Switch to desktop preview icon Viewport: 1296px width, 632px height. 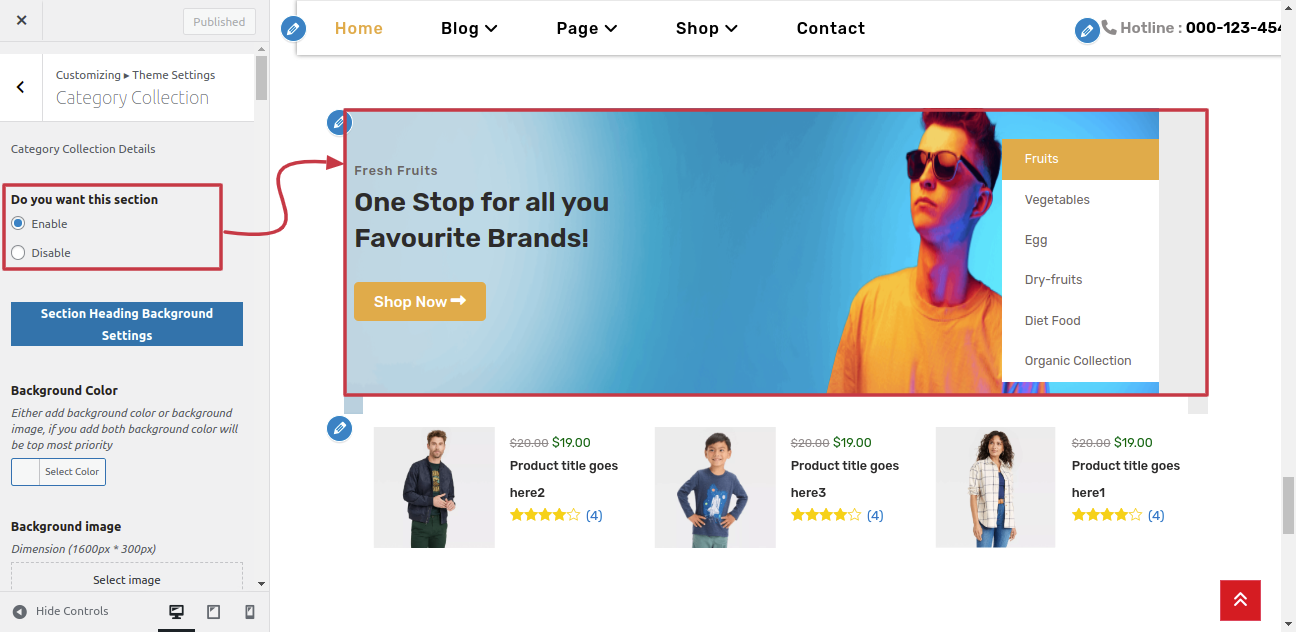pos(176,612)
